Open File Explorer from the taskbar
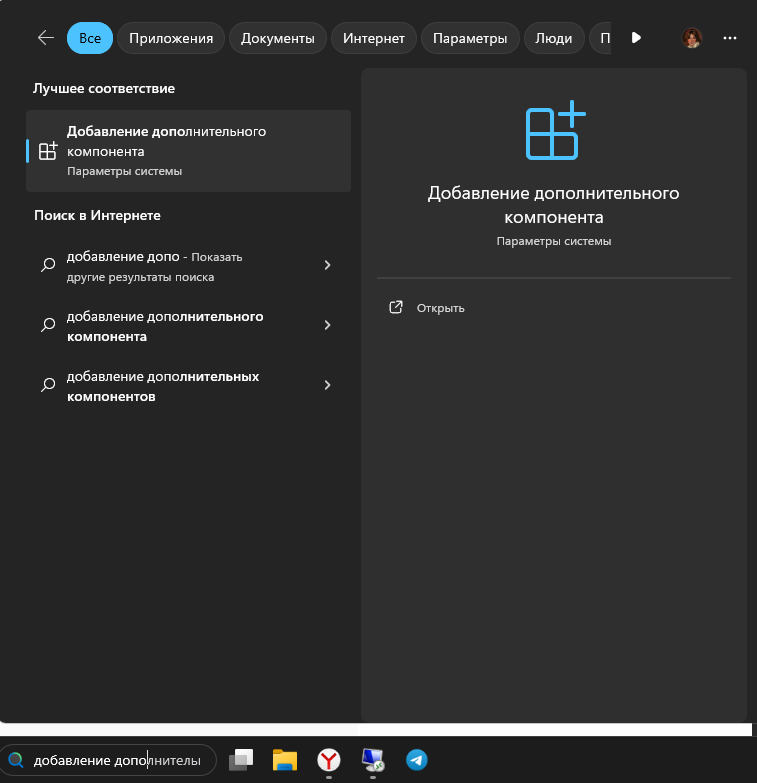Image resolution: width=757 pixels, height=783 pixels. (285, 760)
